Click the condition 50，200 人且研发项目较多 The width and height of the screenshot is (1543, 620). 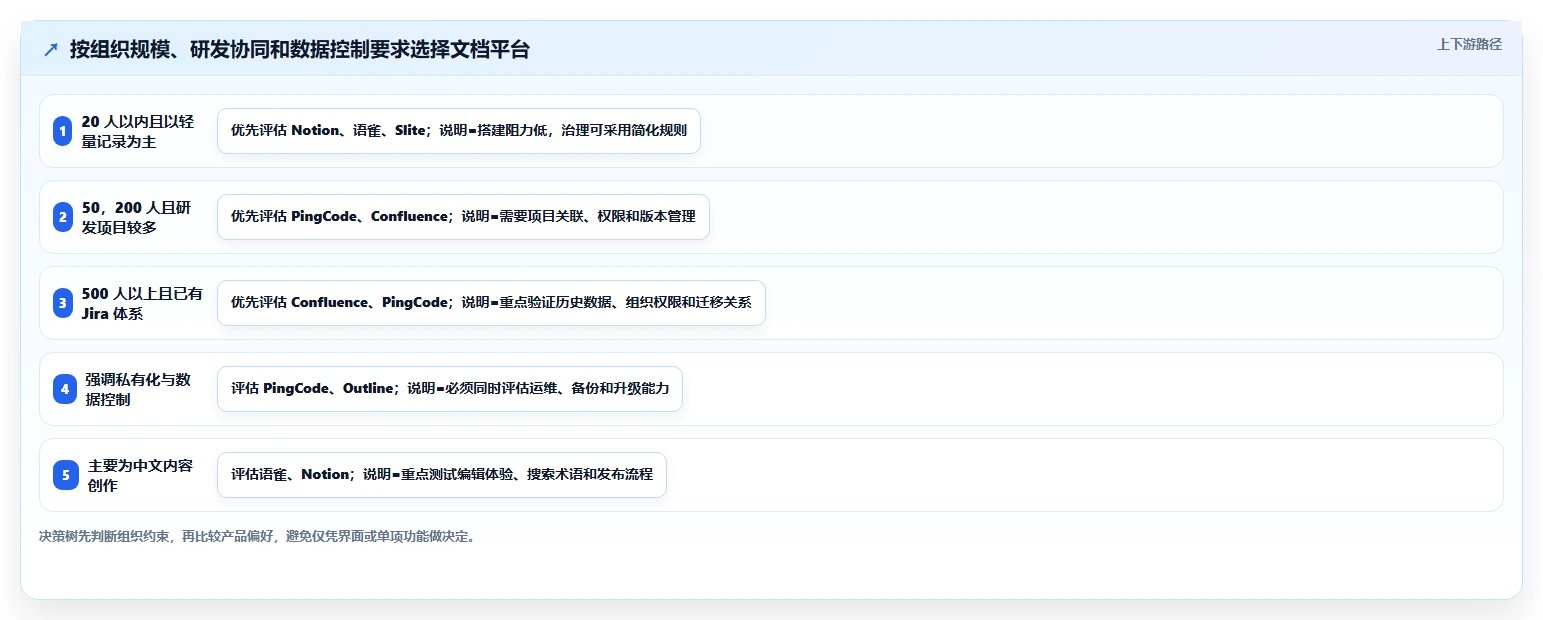pyautogui.click(x=137, y=217)
